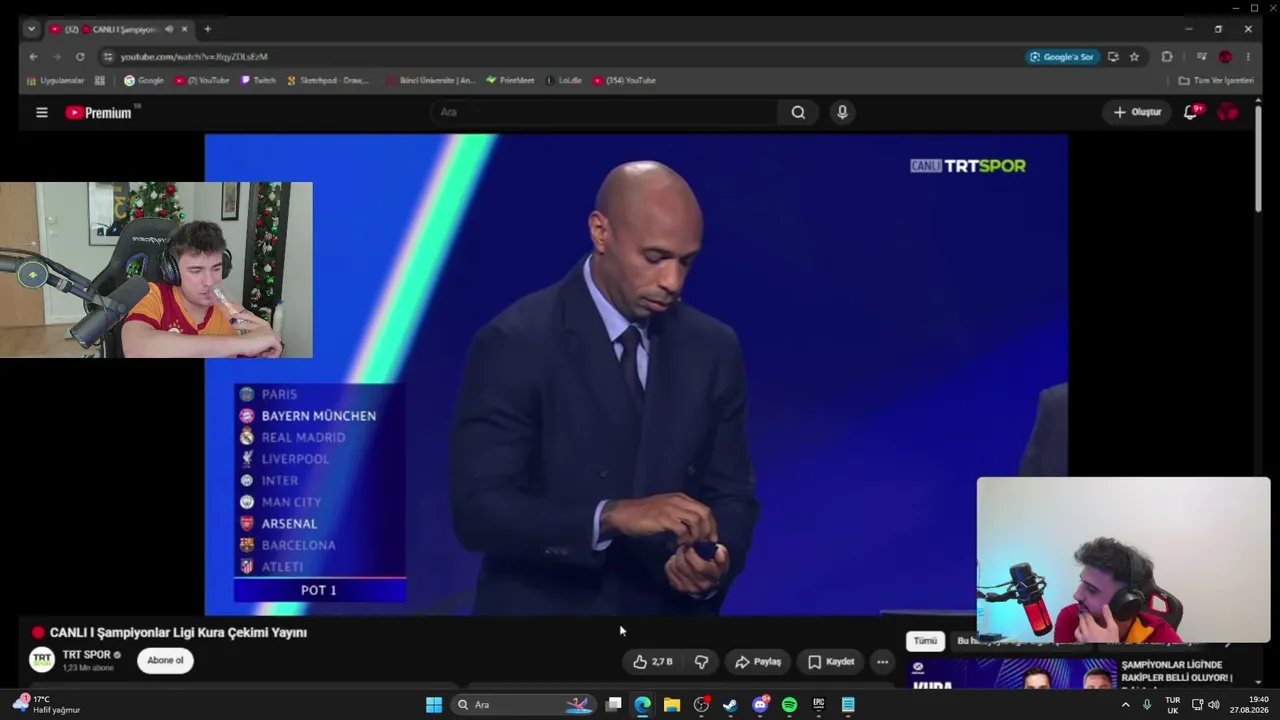1280x720 pixels.
Task: Open a new browser tab
Action: [207, 29]
